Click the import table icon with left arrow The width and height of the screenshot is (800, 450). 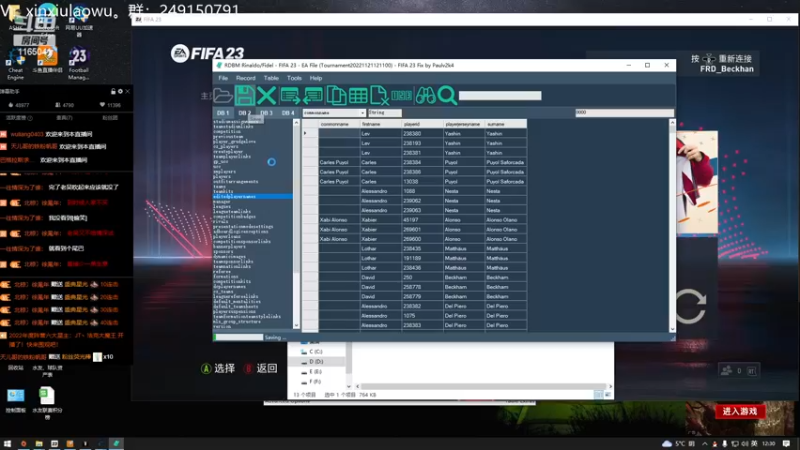(312, 95)
